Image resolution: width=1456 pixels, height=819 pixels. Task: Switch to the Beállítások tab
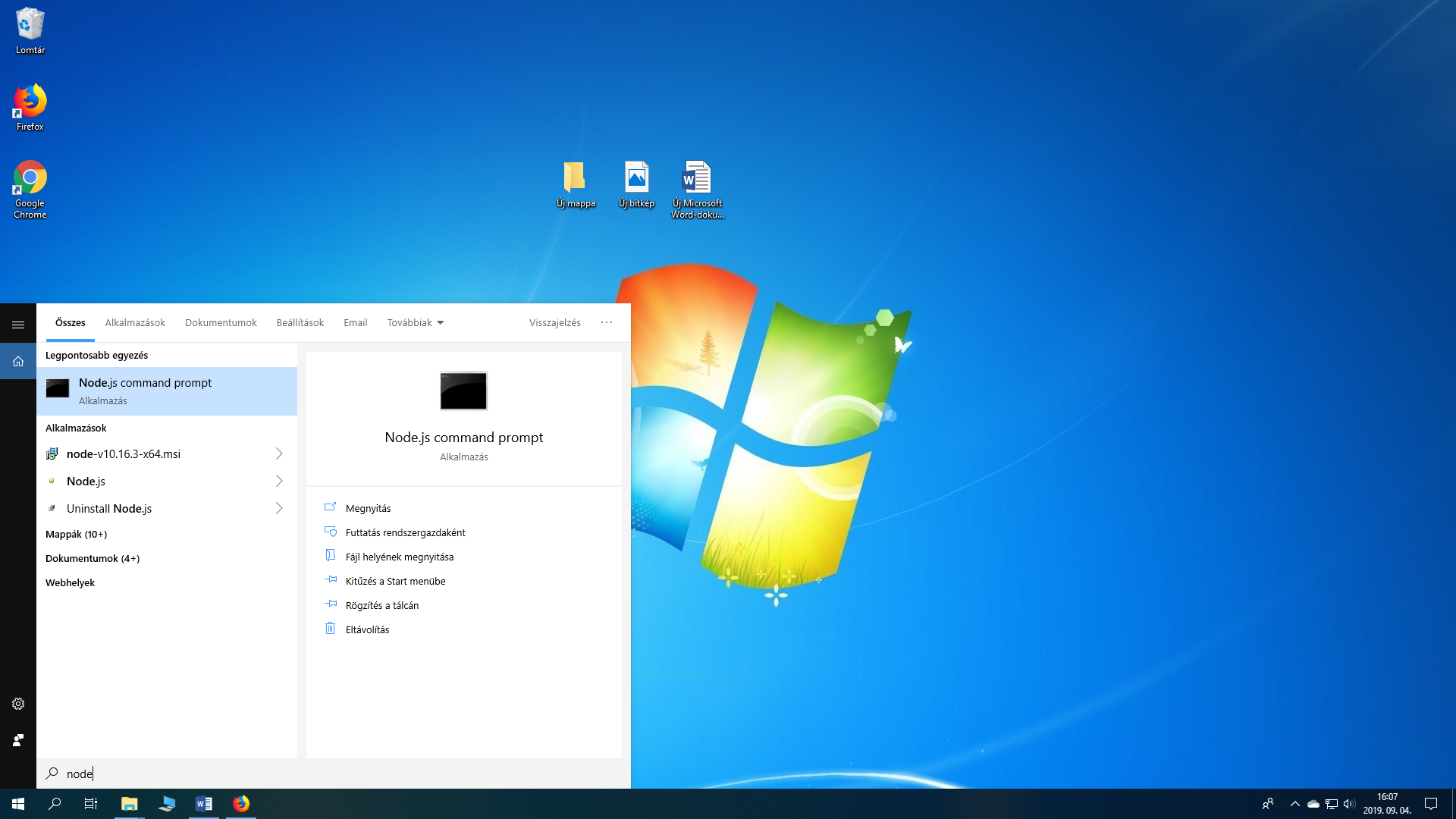pyautogui.click(x=300, y=323)
